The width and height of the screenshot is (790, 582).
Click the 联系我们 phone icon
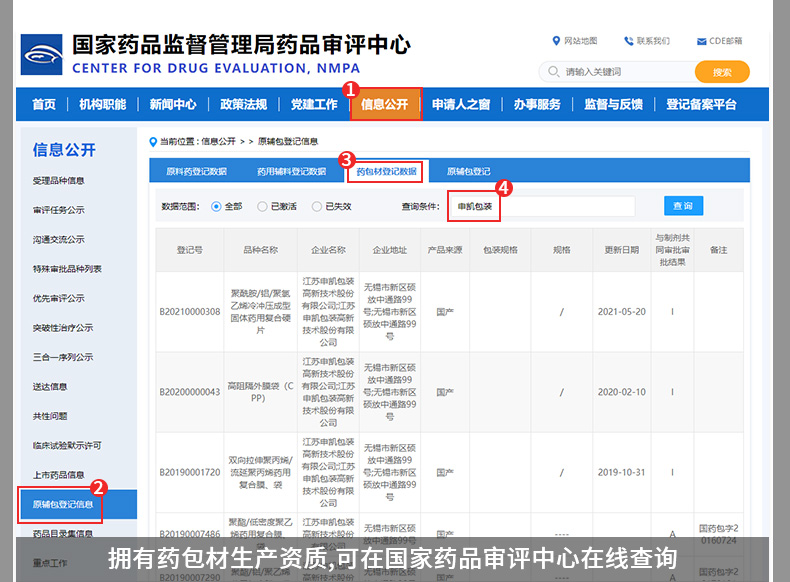[629, 41]
